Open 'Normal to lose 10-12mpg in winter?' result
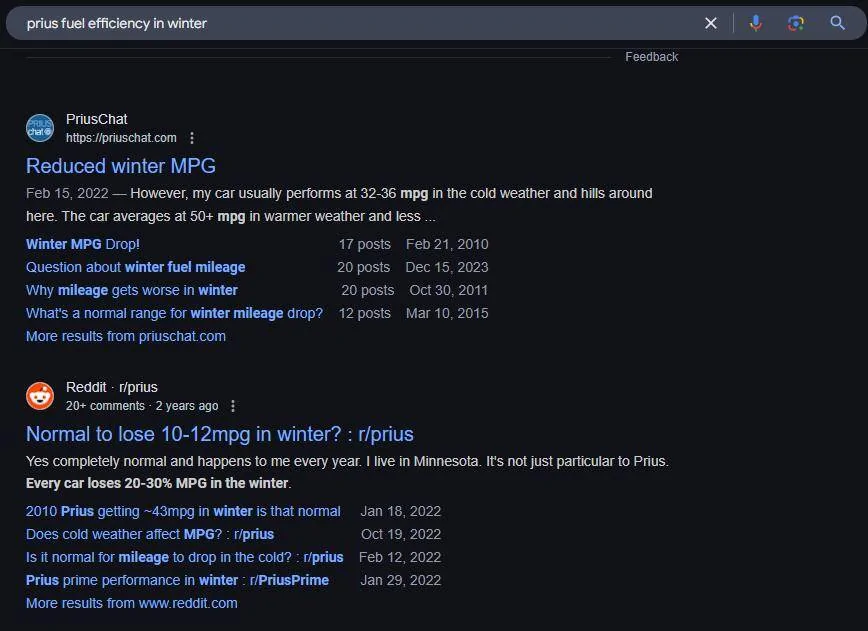 click(x=220, y=435)
